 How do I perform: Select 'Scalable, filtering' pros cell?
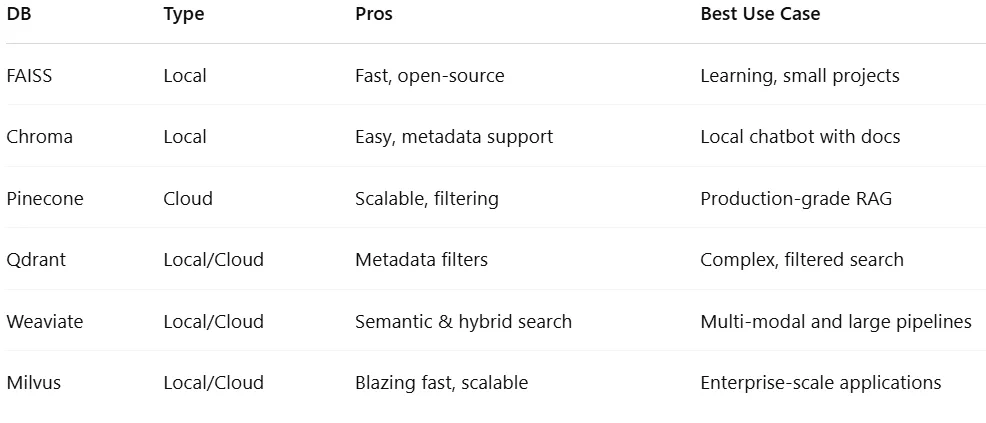(x=427, y=199)
